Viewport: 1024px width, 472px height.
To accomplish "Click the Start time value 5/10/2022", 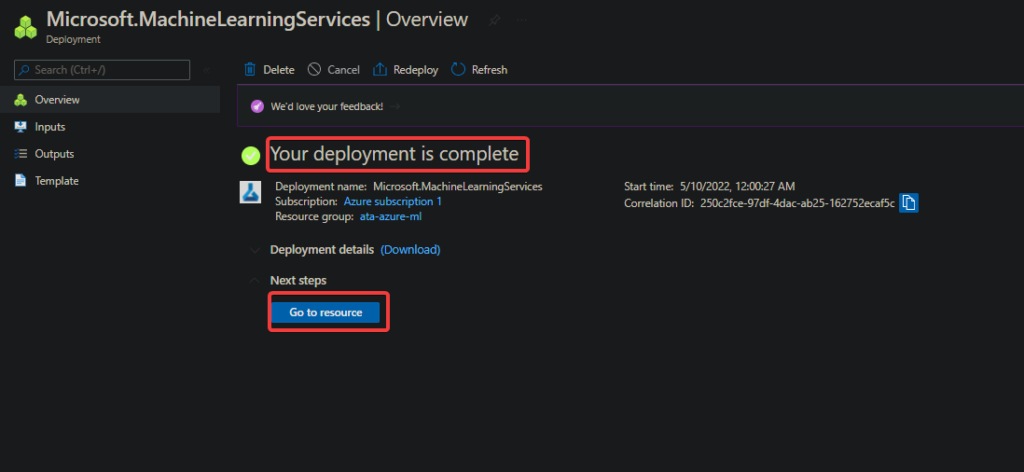I will click(x=737, y=186).
